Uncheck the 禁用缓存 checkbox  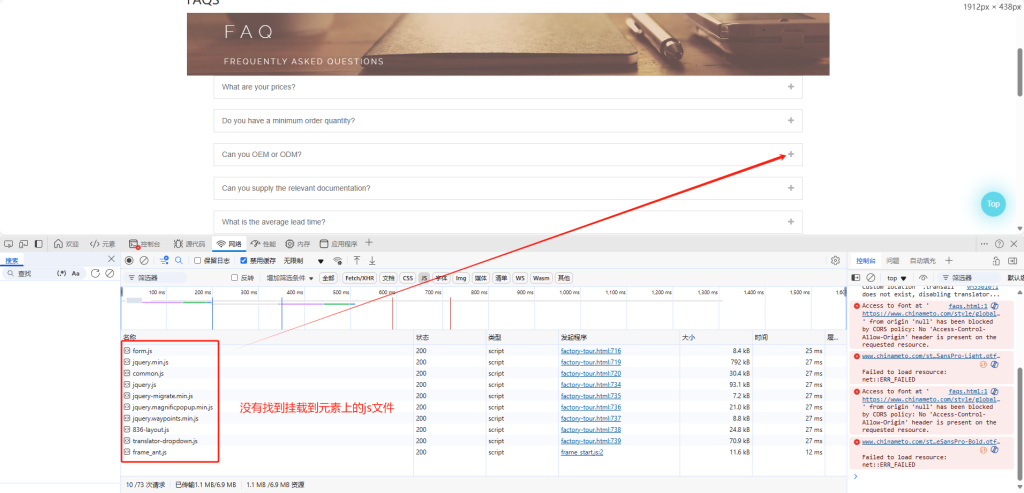point(244,261)
